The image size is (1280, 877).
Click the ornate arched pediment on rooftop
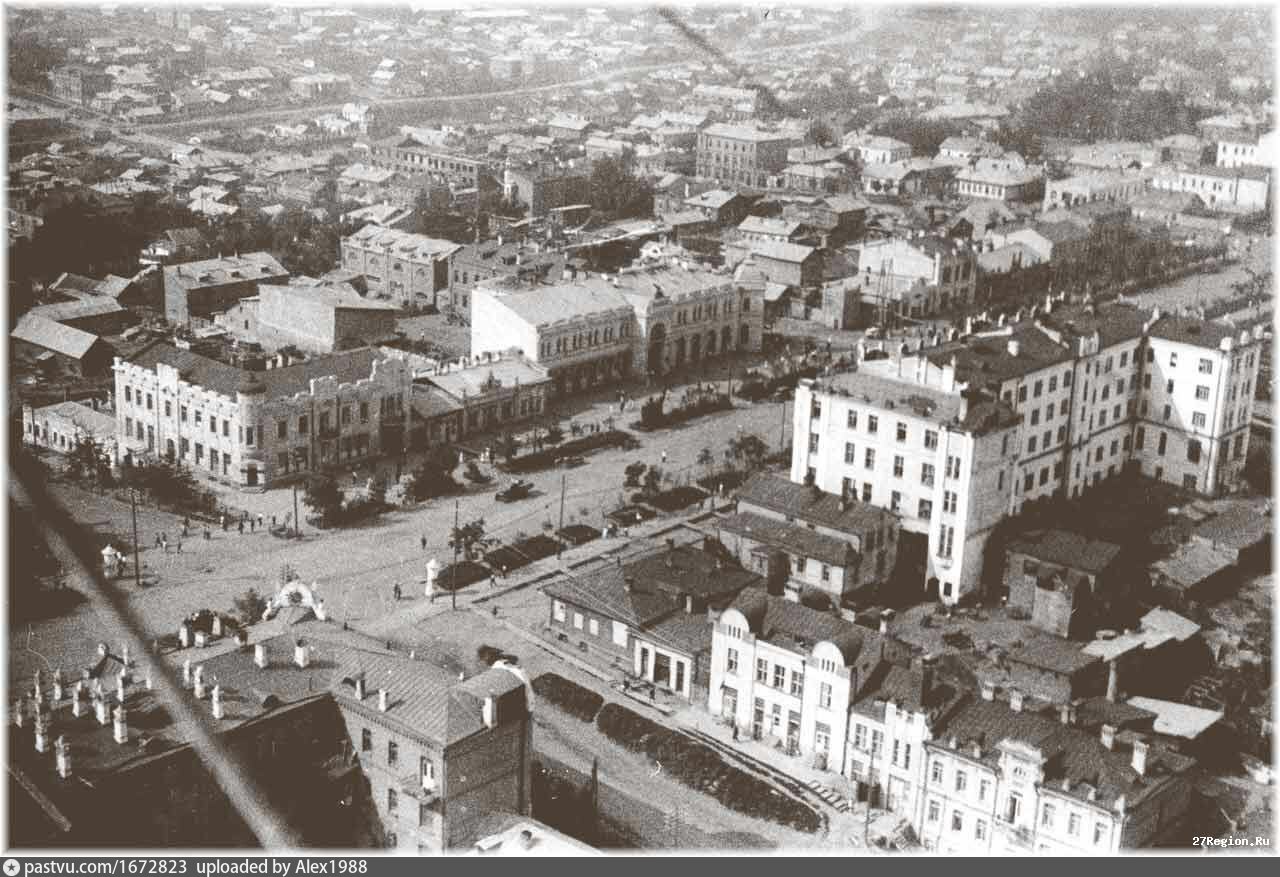coord(293,600)
